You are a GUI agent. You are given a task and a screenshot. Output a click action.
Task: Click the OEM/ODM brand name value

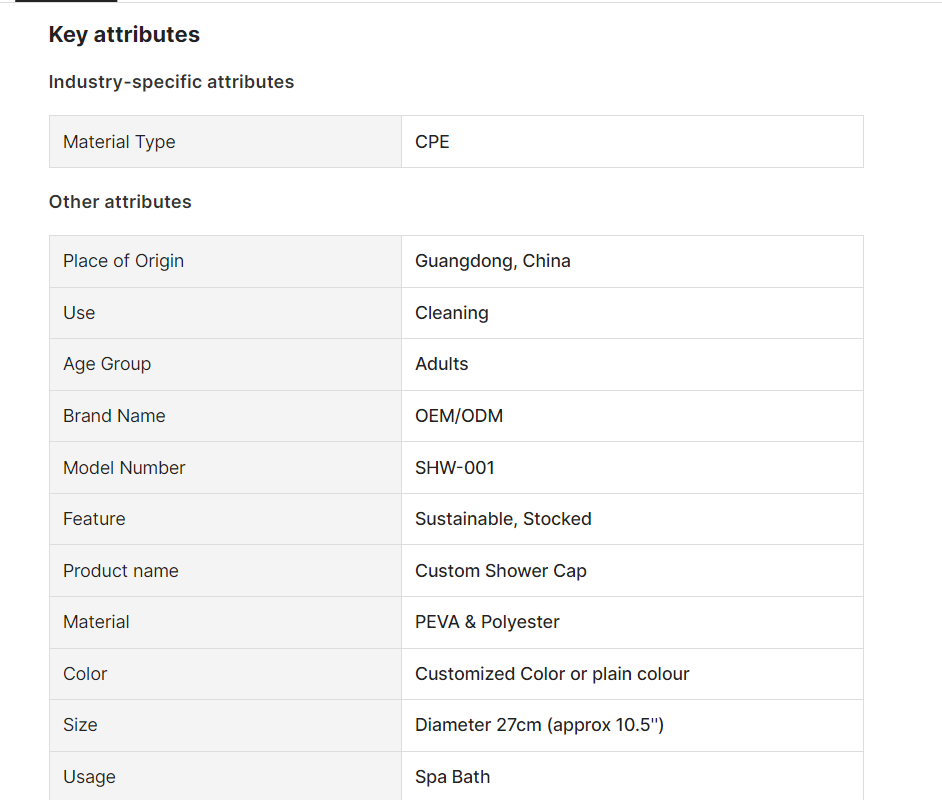pyautogui.click(x=459, y=416)
